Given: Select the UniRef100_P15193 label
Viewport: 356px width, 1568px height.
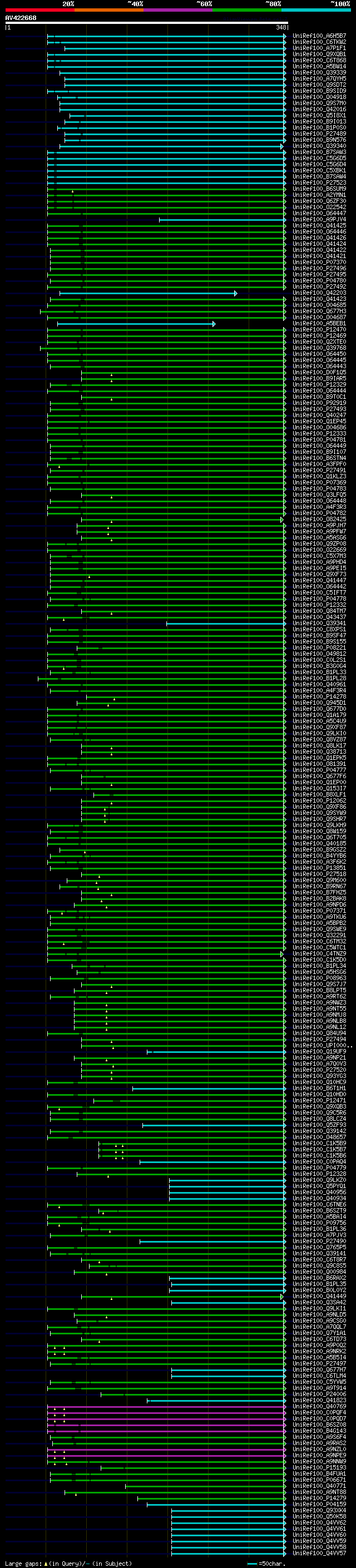Looking at the screenshot, I should (319, 1467).
